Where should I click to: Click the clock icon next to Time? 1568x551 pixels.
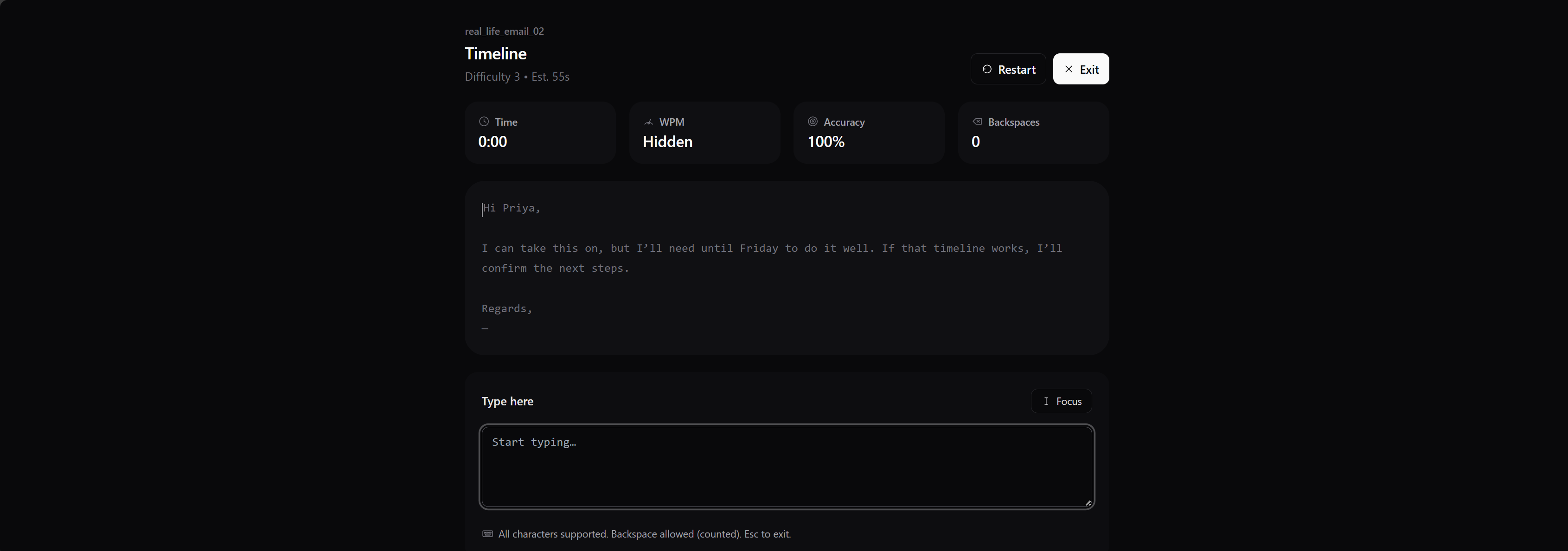(x=484, y=122)
